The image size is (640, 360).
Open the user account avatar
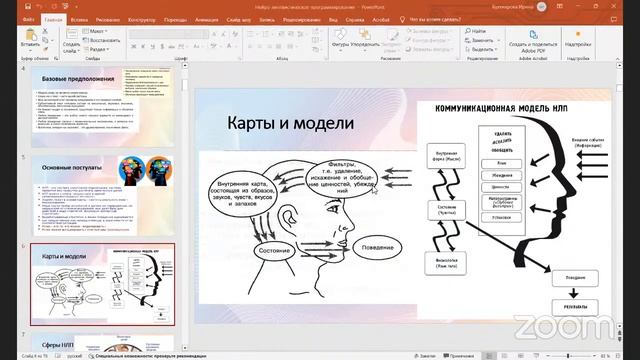(x=542, y=7)
